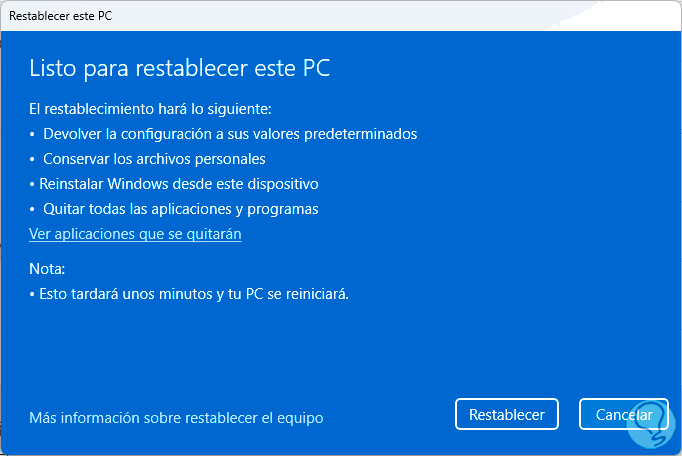
Task: Click 'El restablecimiento hará lo siguiente:' text
Action: [150, 108]
